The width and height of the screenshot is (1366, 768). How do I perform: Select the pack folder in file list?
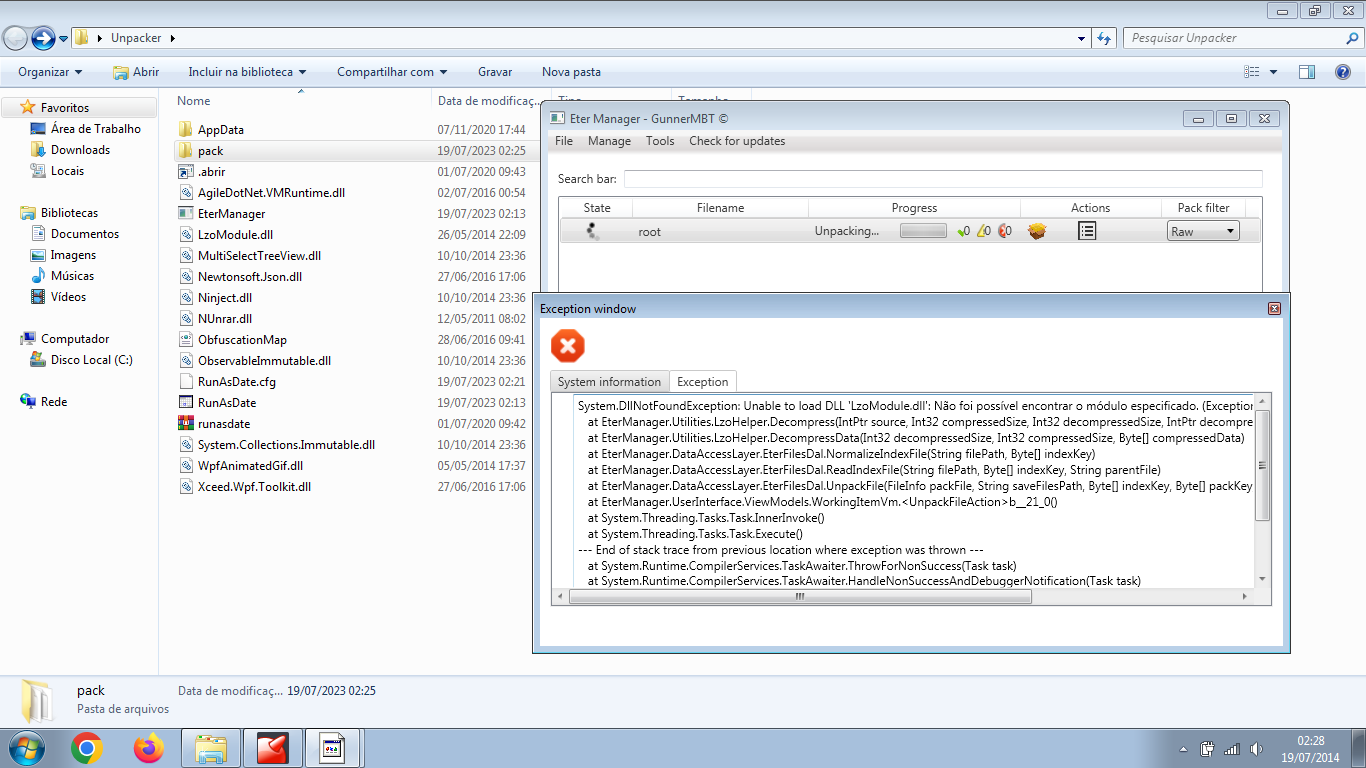[x=210, y=151]
